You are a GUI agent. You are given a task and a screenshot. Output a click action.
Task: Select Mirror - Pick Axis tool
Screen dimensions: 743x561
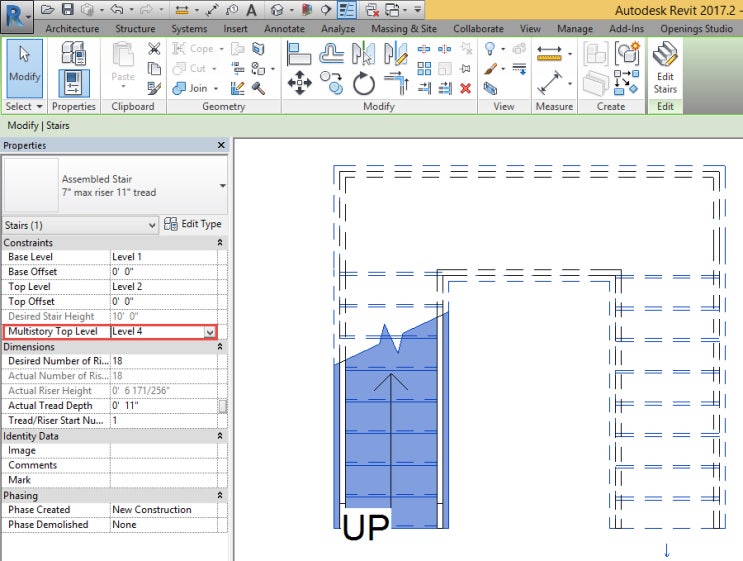(x=363, y=54)
